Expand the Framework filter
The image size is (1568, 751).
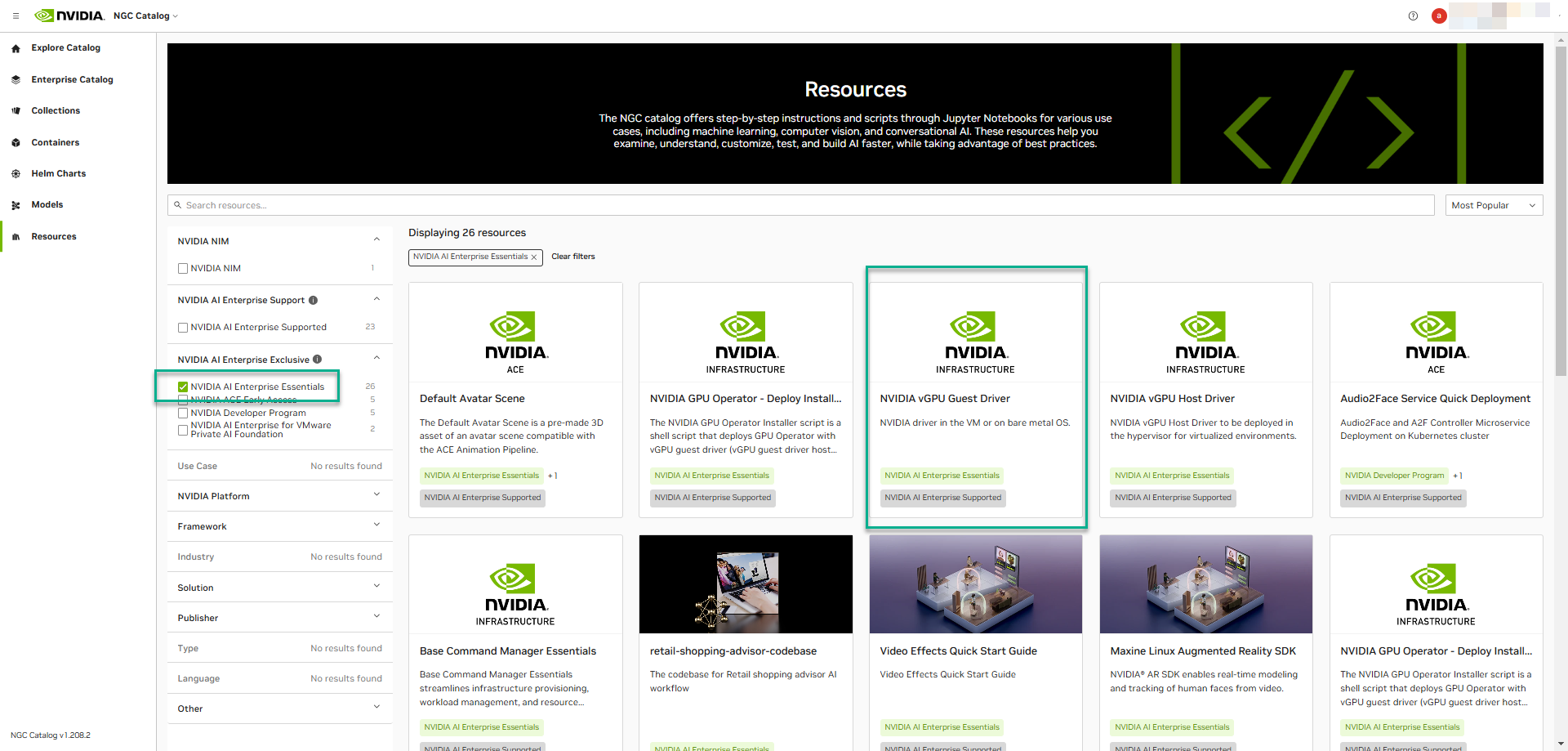376,525
